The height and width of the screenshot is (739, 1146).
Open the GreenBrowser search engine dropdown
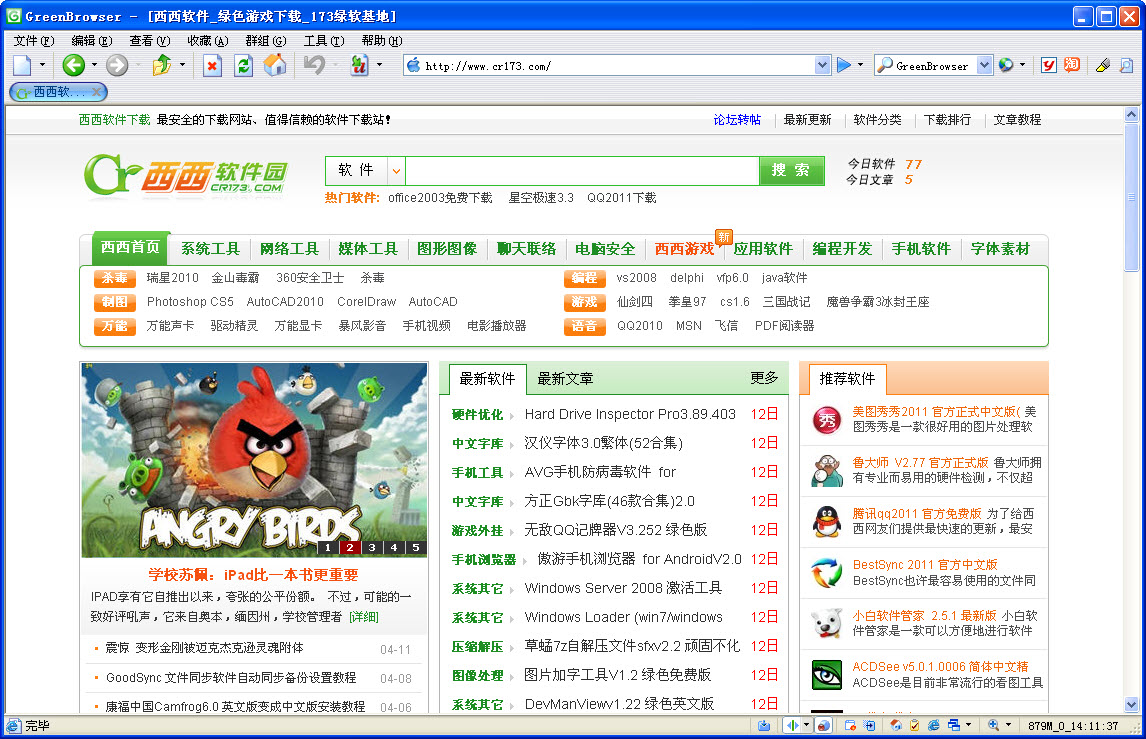pyautogui.click(x=984, y=65)
